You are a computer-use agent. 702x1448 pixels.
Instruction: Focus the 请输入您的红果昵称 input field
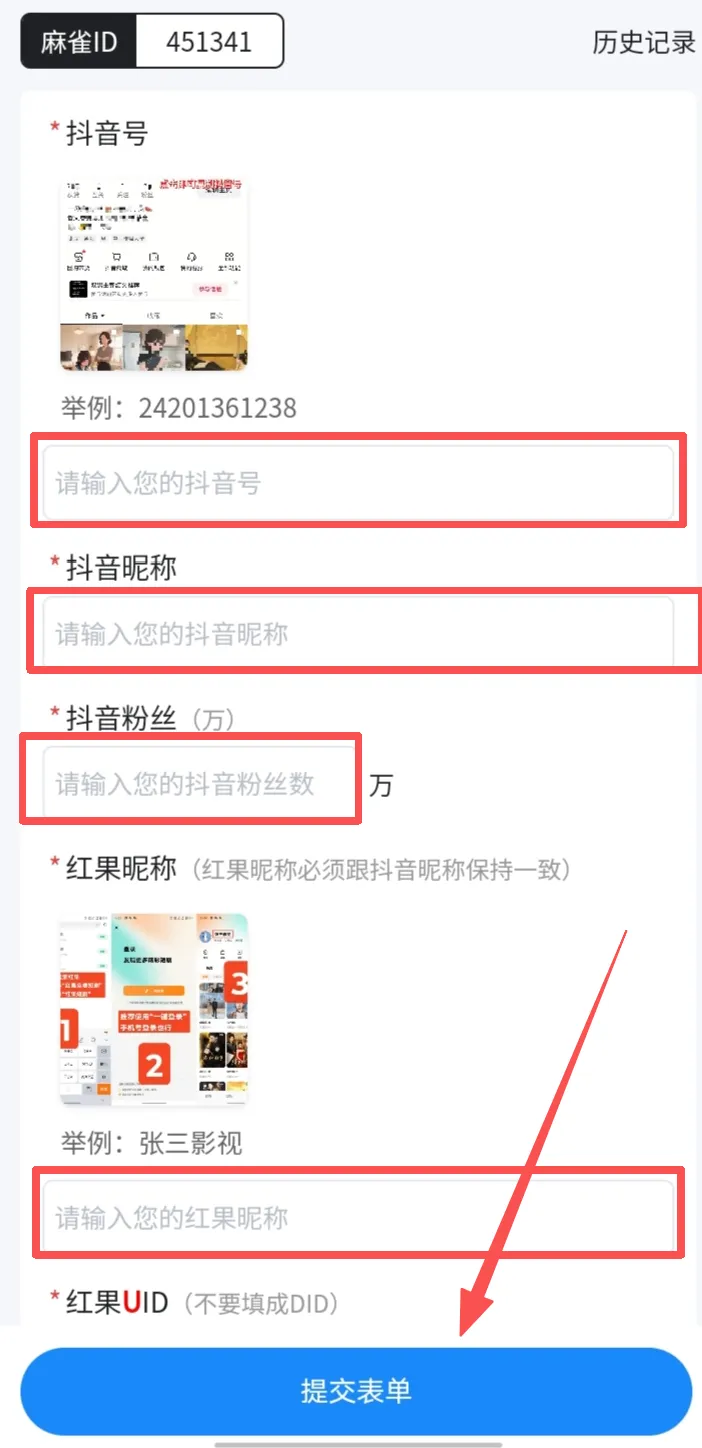point(358,1217)
